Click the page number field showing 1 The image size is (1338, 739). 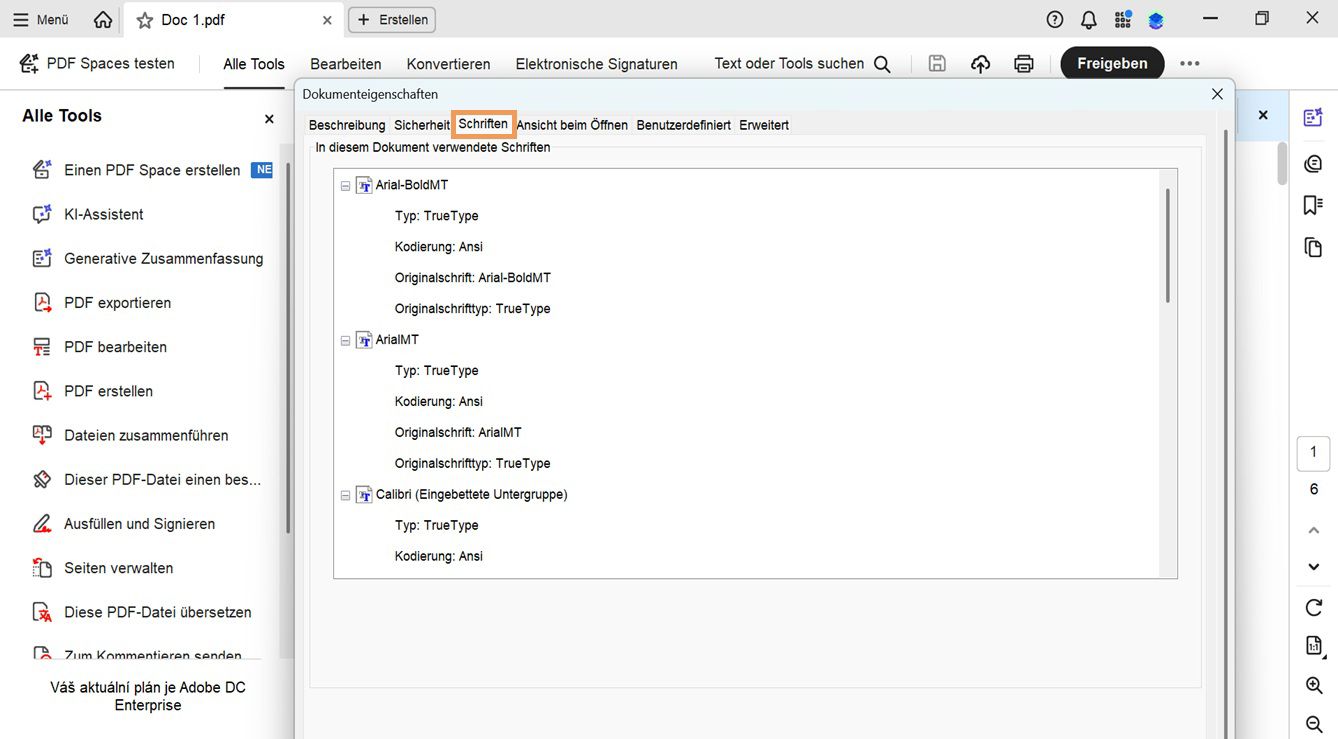click(1314, 452)
